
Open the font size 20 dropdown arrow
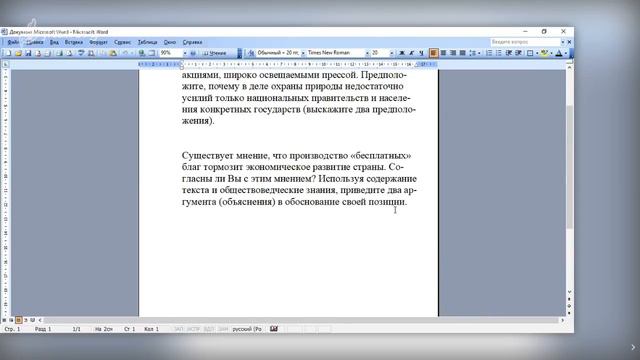point(391,53)
